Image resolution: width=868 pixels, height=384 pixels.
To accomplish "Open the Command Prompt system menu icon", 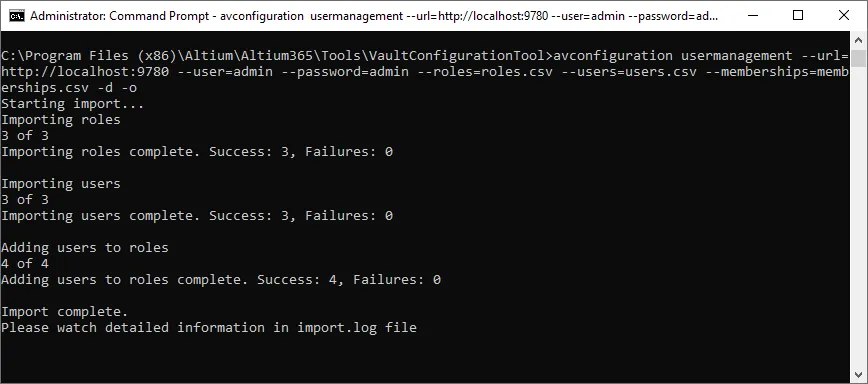I will click(17, 15).
